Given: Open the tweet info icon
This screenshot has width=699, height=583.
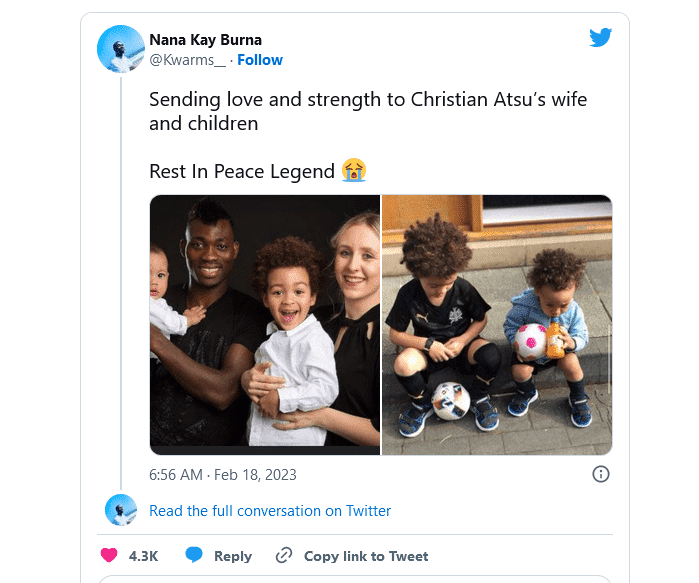Looking at the screenshot, I should point(601,474).
